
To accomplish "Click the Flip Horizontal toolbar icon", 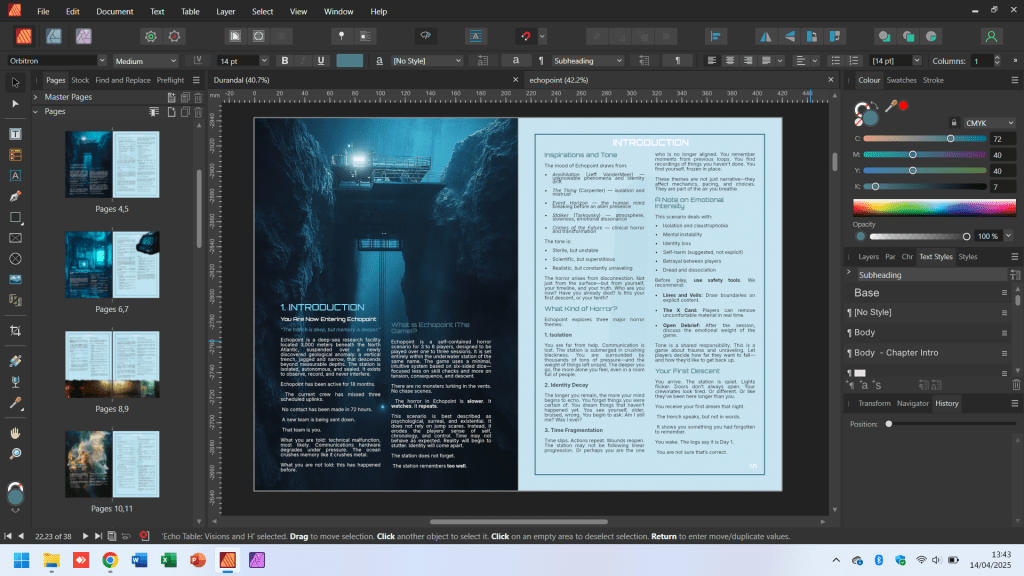I will (767, 36).
